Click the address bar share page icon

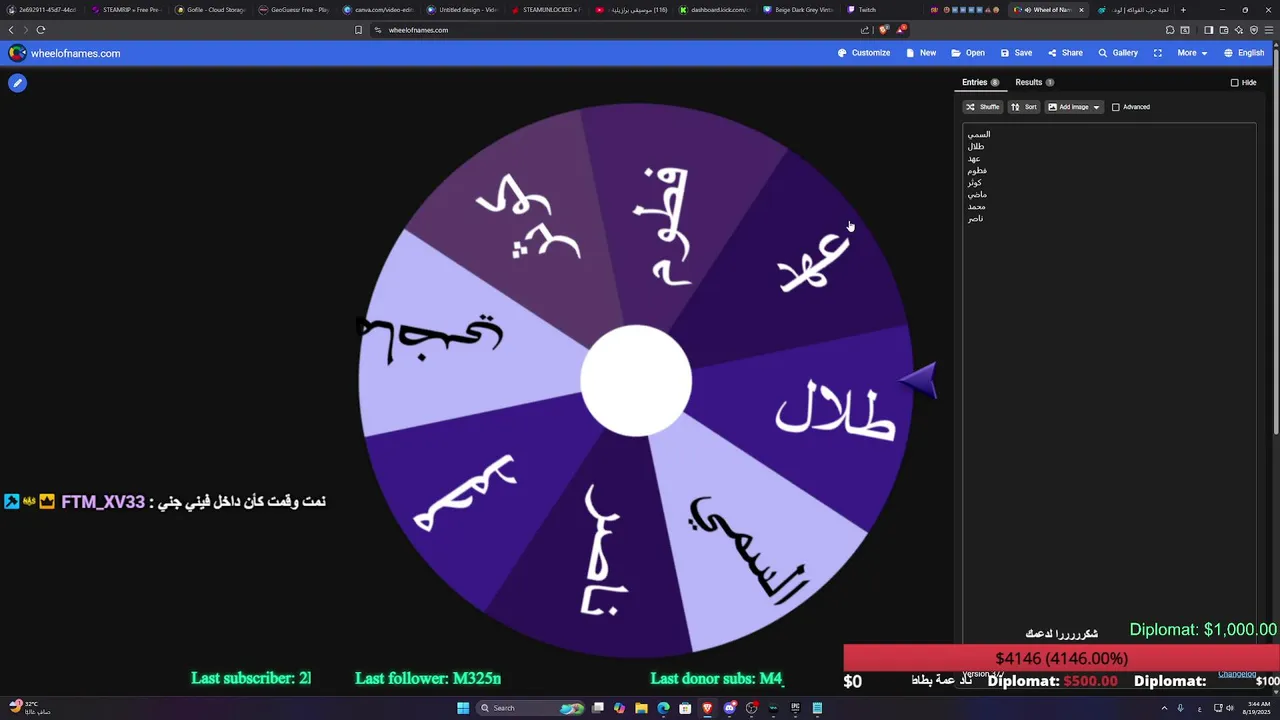[865, 30]
